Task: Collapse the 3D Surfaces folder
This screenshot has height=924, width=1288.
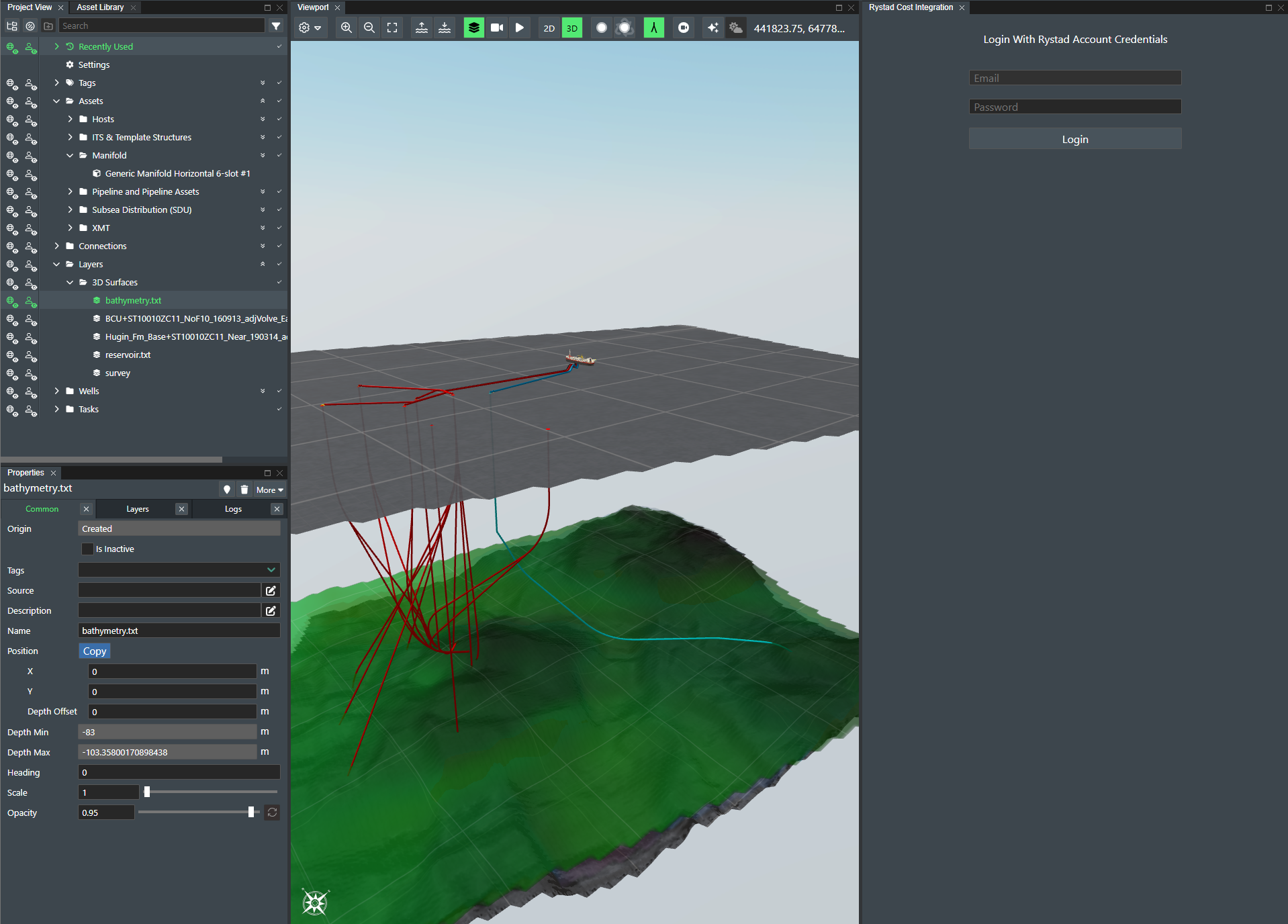Action: pyautogui.click(x=70, y=282)
